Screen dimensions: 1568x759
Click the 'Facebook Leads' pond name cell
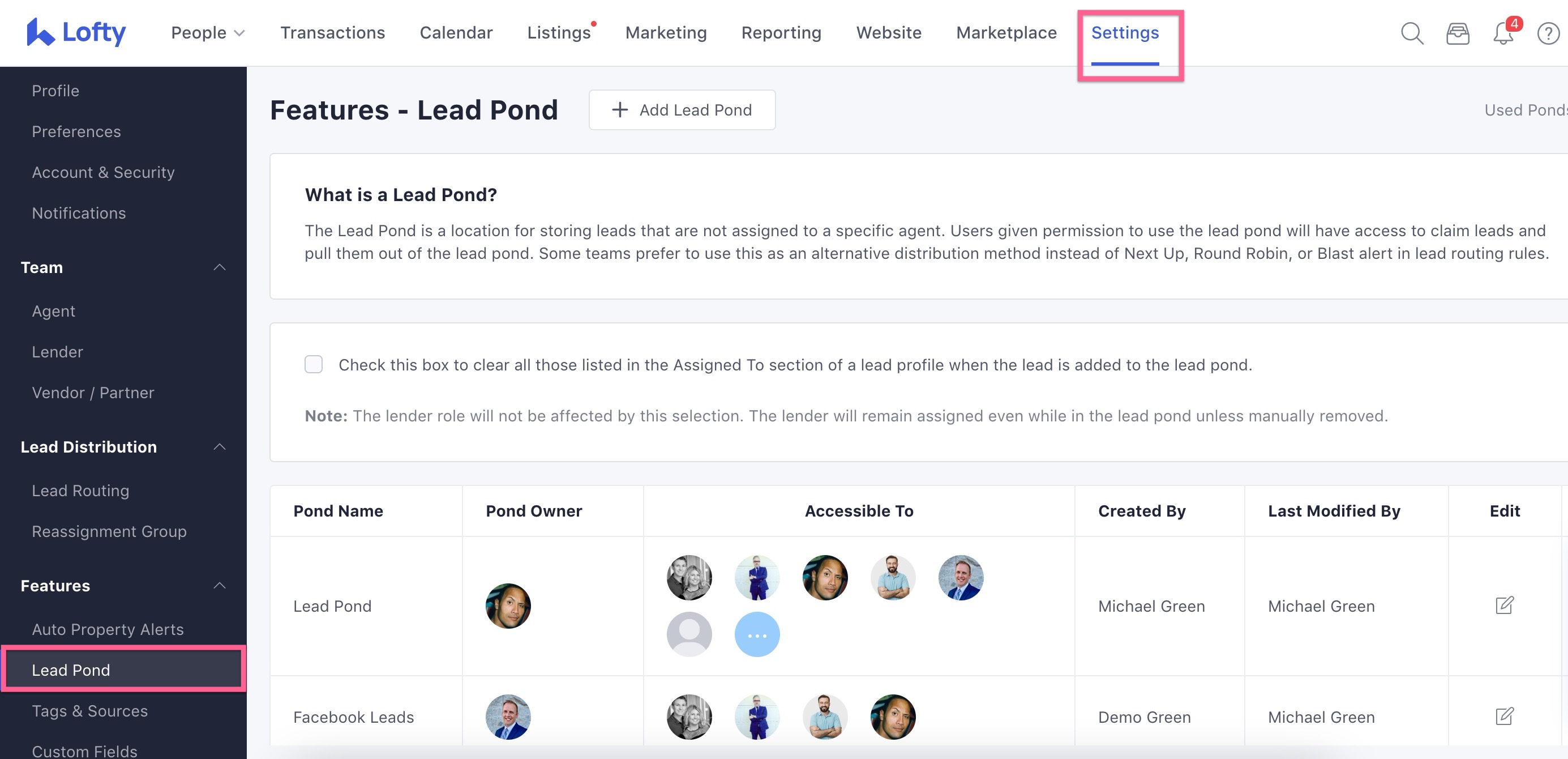pyautogui.click(x=353, y=717)
